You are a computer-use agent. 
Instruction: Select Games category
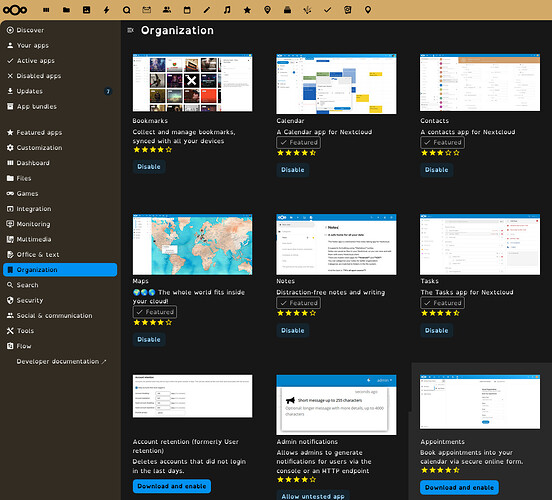(60, 193)
